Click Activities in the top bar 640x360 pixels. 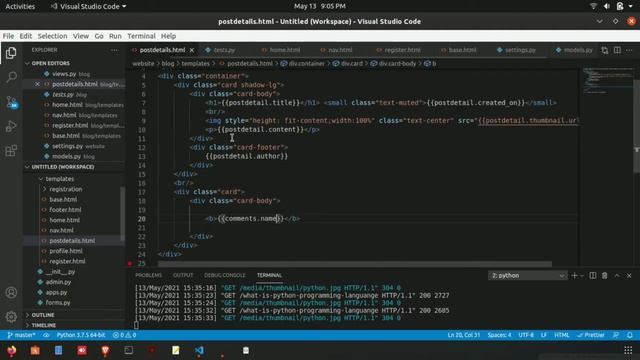[x=20, y=6]
